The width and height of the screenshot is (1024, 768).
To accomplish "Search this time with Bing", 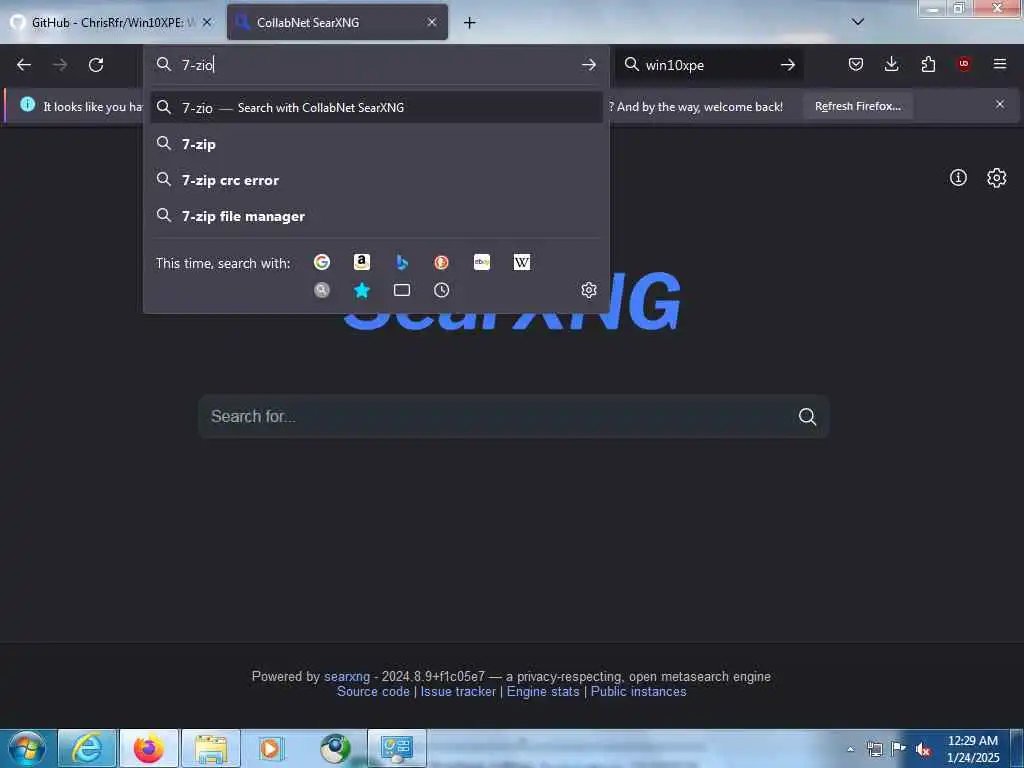I will pyautogui.click(x=402, y=262).
